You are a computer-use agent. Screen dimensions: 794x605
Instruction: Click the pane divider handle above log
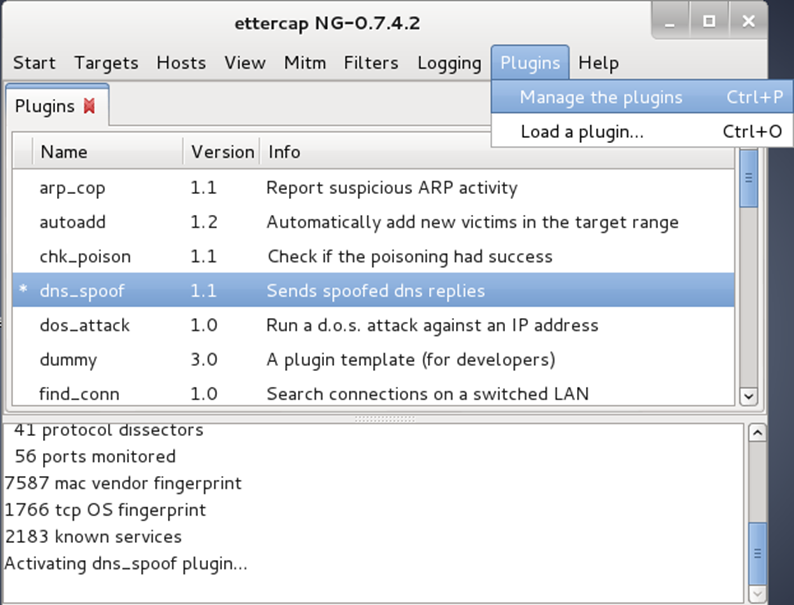pyautogui.click(x=385, y=419)
